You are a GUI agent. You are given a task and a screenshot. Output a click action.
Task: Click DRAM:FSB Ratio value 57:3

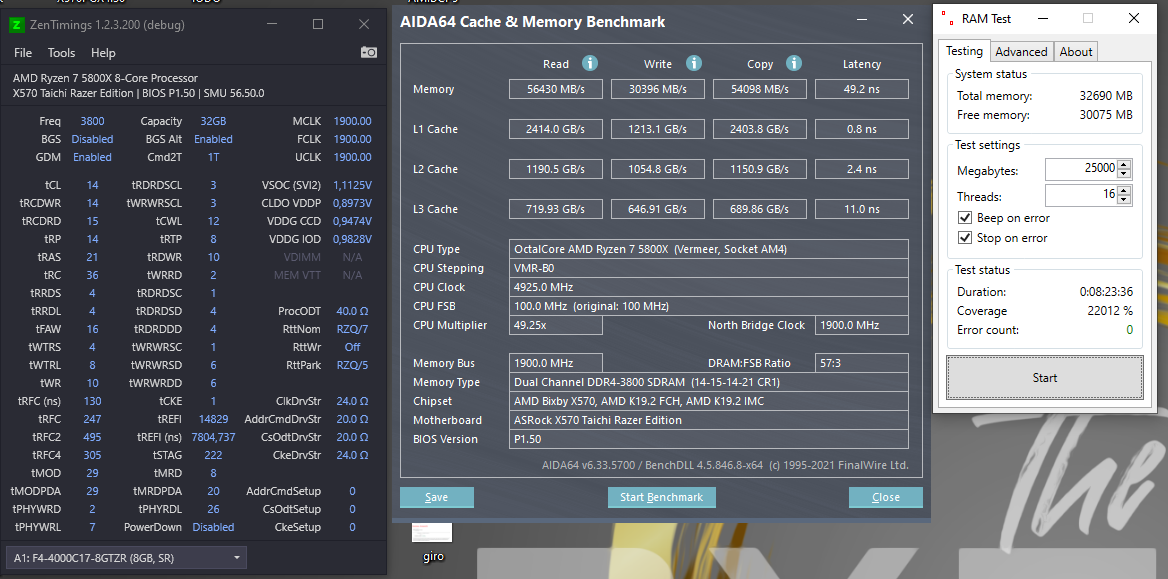(862, 364)
